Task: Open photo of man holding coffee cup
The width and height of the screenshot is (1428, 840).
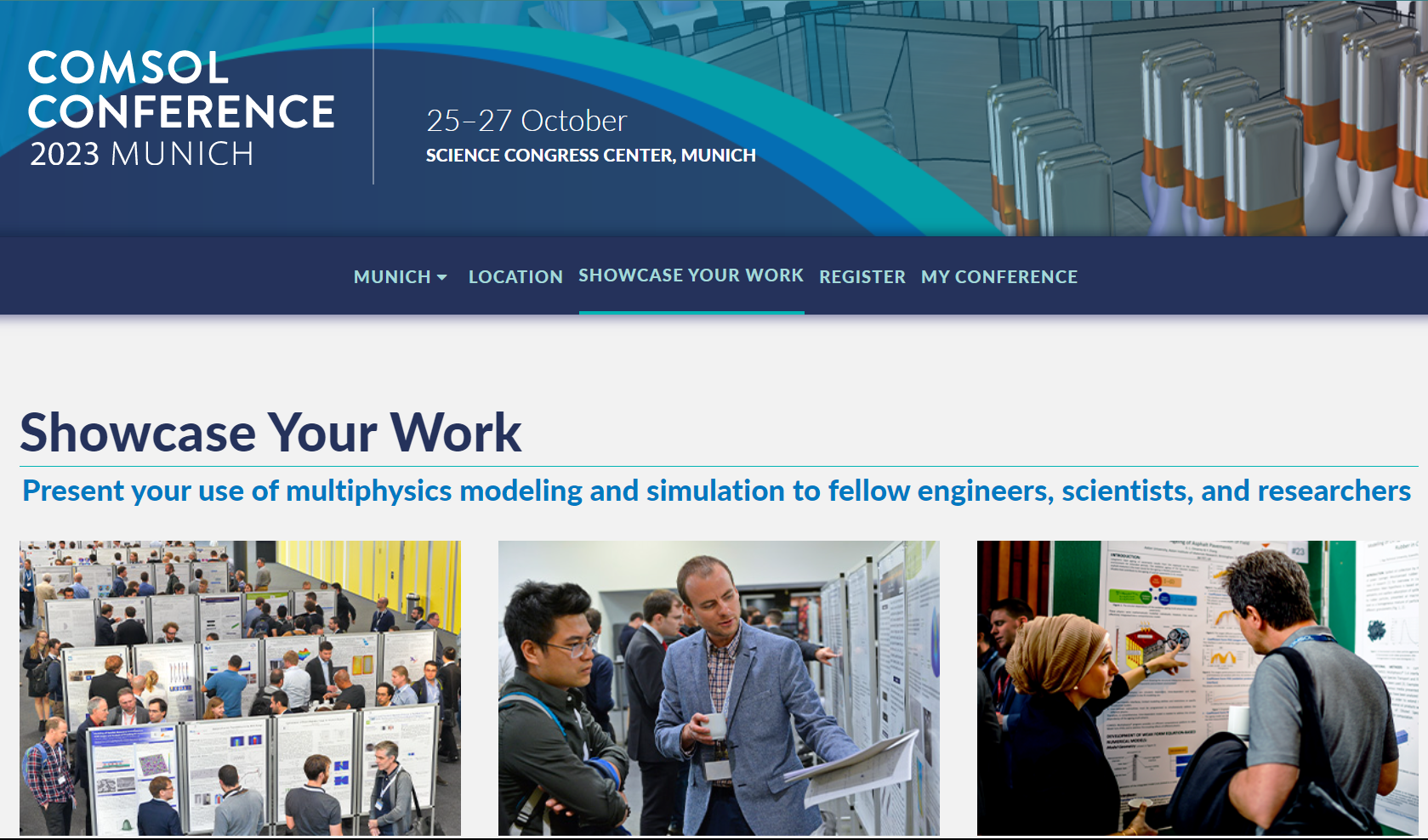Action: [718, 687]
